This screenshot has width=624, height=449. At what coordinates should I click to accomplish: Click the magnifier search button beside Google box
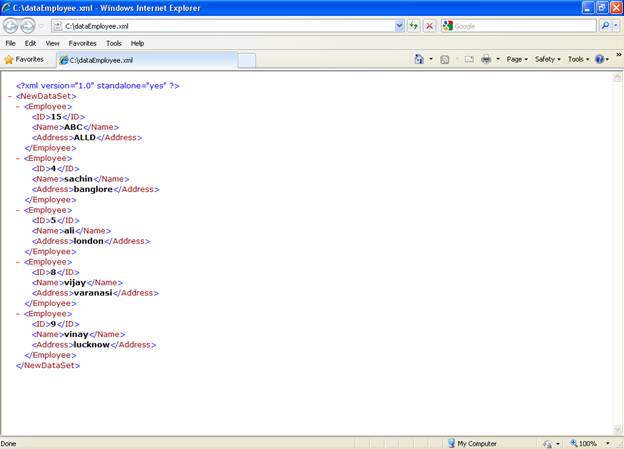click(x=604, y=26)
